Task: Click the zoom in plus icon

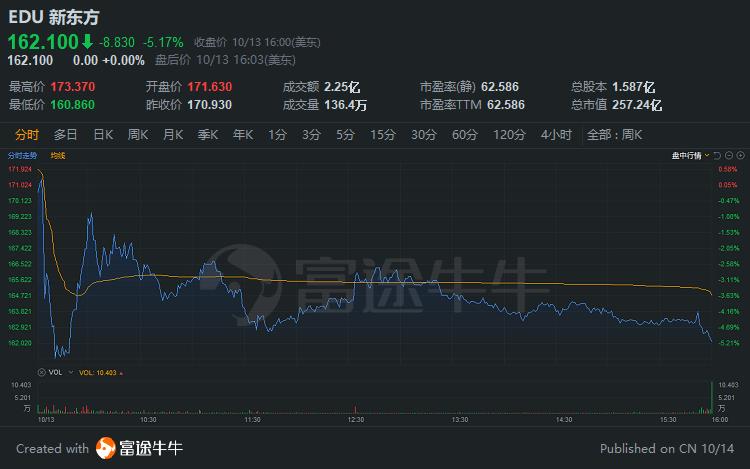Action: click(740, 156)
